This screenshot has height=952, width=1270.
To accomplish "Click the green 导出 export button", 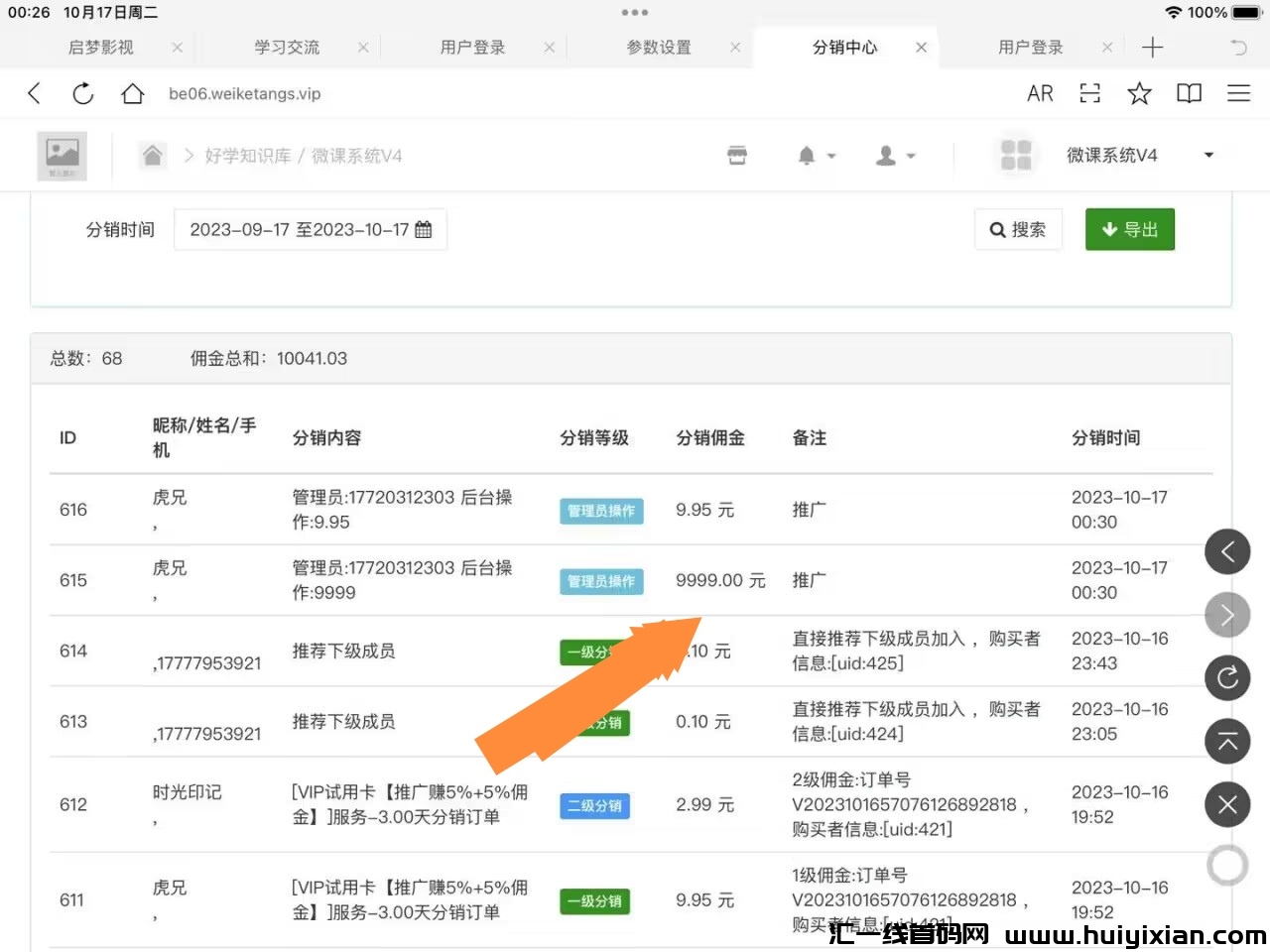I will point(1129,230).
